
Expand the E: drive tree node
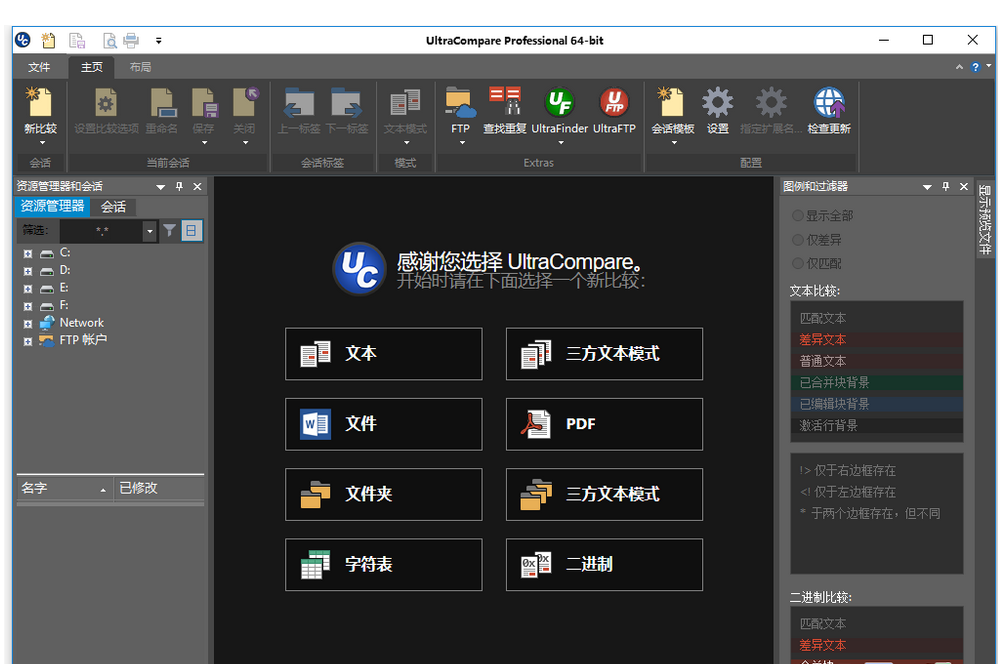[27, 288]
